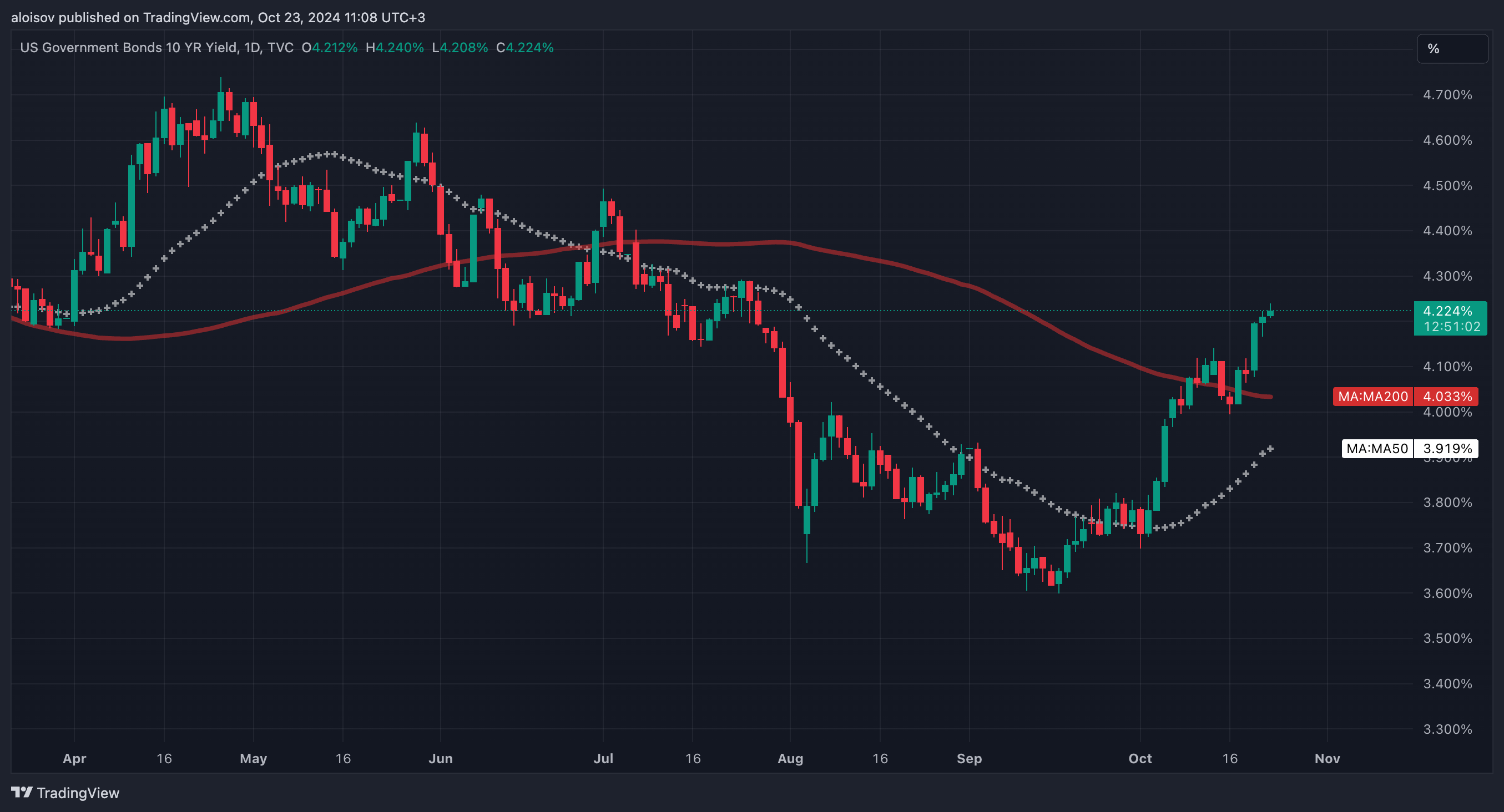
Task: Click the Apr label on time axis
Action: (x=74, y=758)
